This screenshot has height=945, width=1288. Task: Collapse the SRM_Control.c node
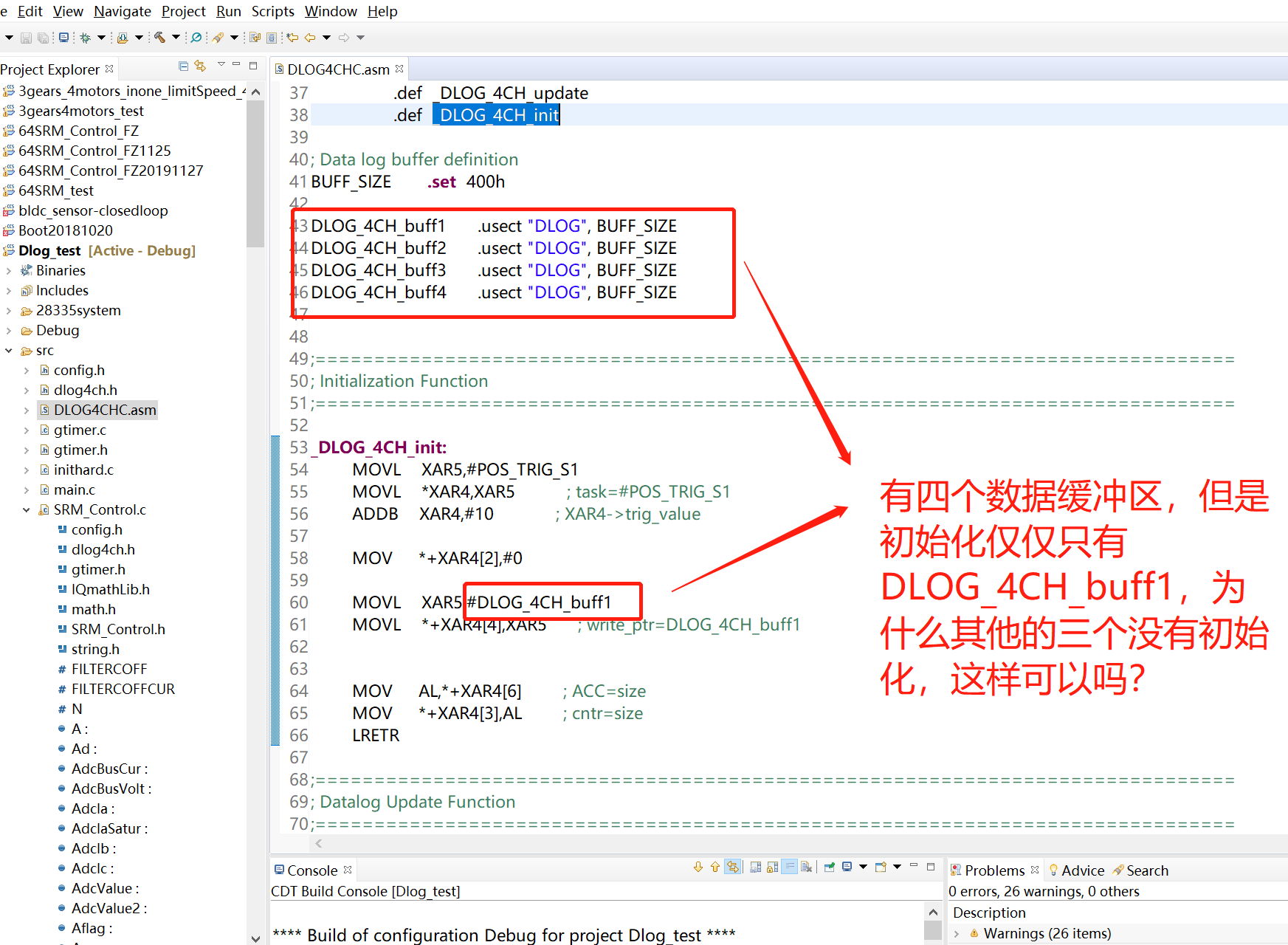pyautogui.click(x=27, y=510)
